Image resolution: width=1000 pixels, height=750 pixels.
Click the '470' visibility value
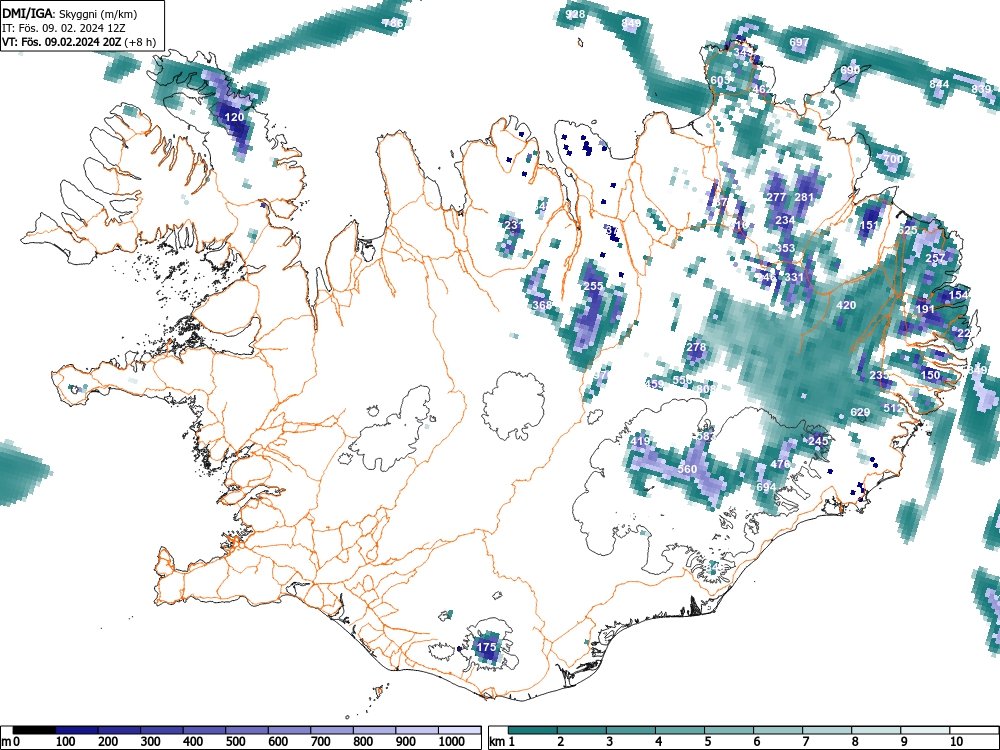click(780, 464)
